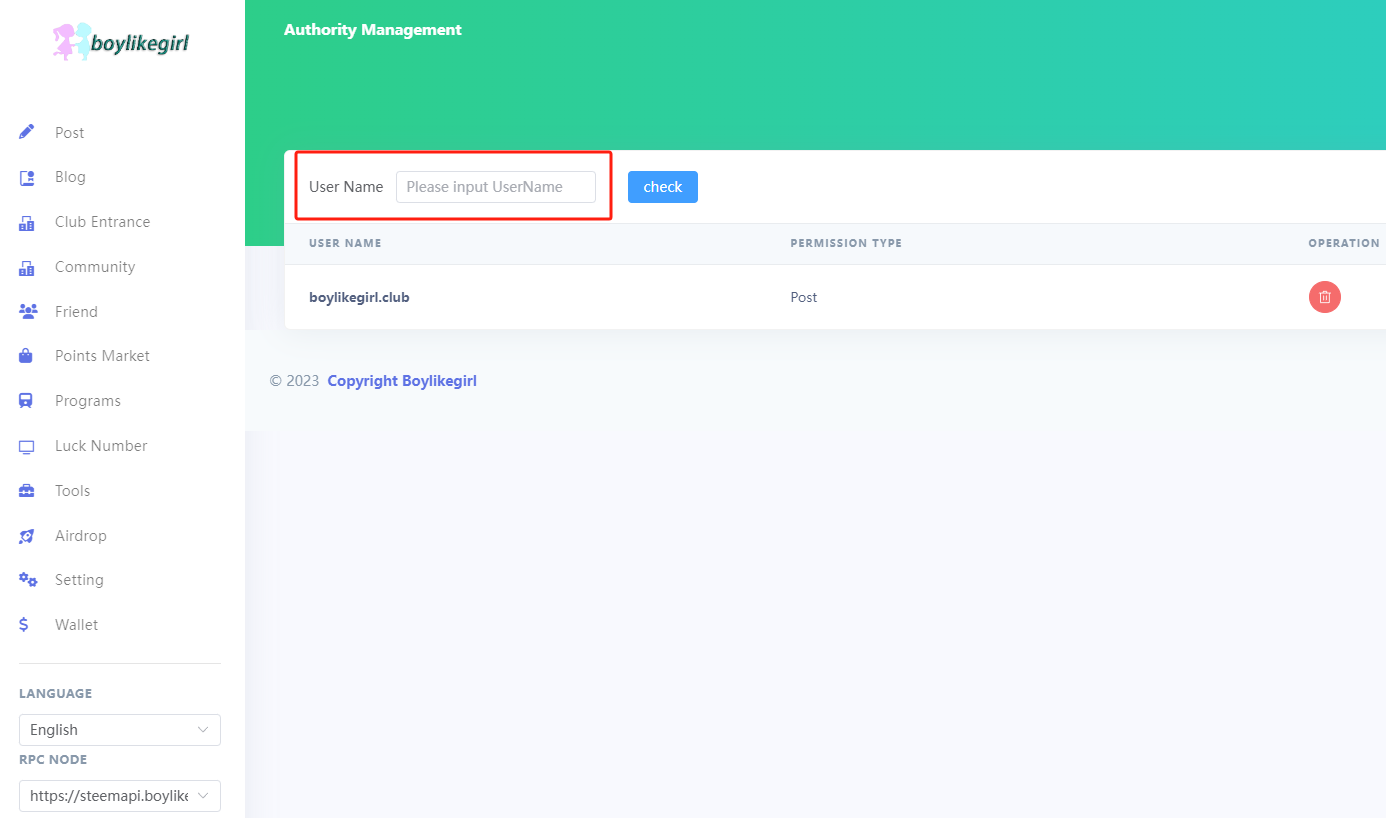Open the RPC node selector dropdown
Viewport: 1386px width, 818px height.
[120, 796]
